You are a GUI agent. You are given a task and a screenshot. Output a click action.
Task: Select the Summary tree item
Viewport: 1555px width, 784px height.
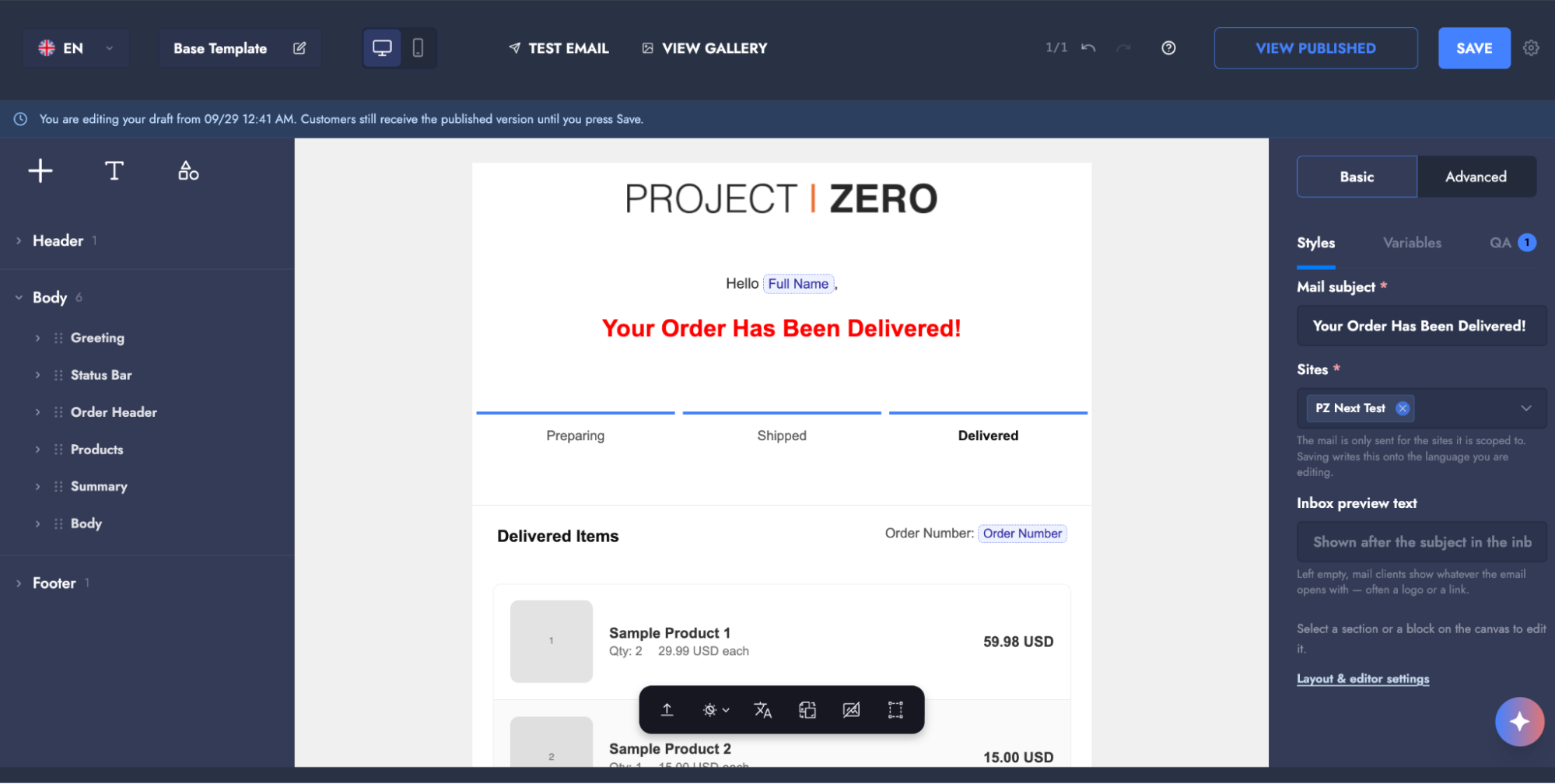click(99, 486)
